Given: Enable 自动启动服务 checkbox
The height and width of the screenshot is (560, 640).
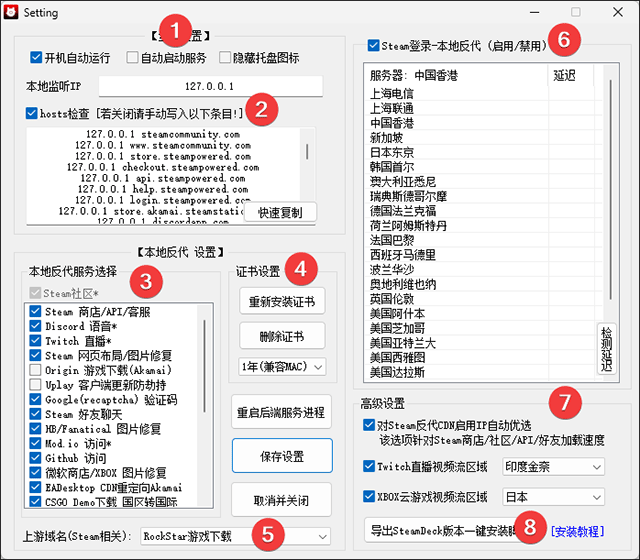Looking at the screenshot, I should 132,58.
